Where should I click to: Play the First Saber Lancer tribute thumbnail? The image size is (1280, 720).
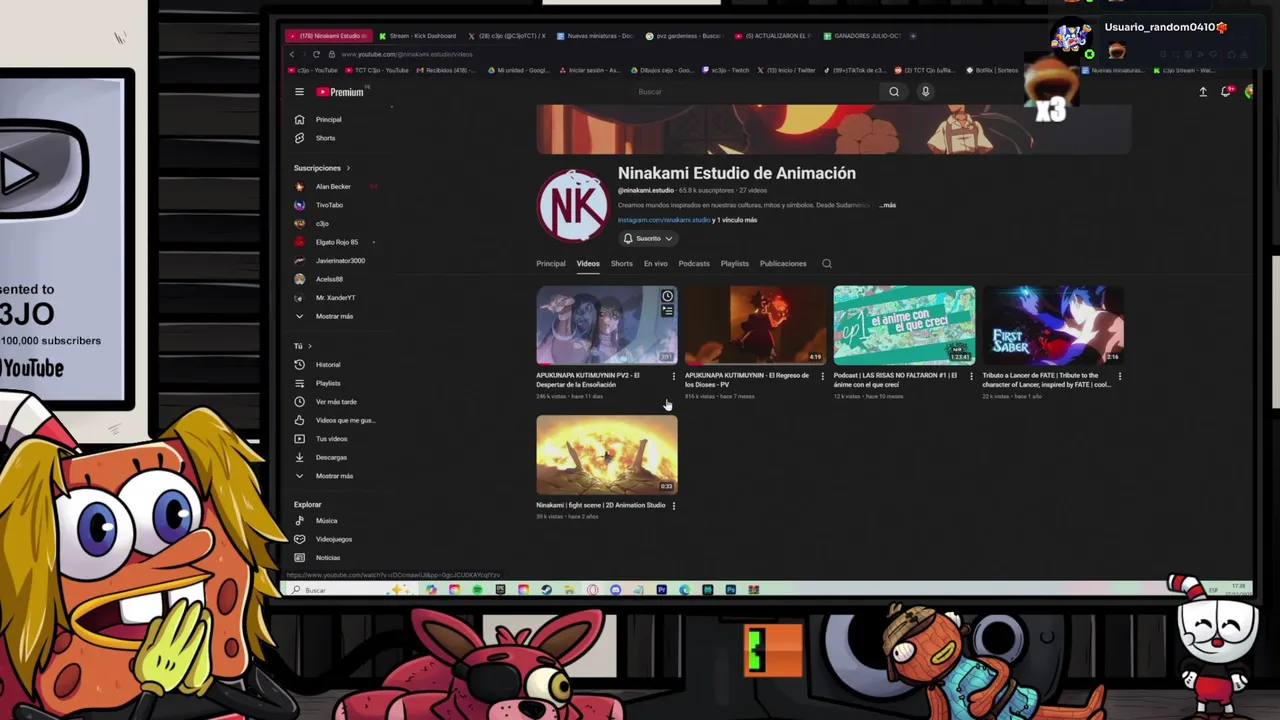1053,325
